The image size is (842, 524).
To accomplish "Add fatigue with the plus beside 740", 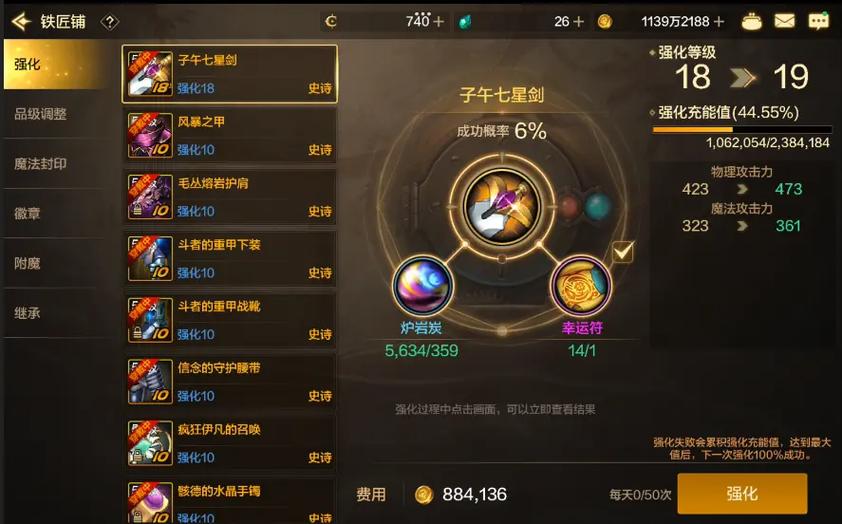I will pyautogui.click(x=439, y=21).
